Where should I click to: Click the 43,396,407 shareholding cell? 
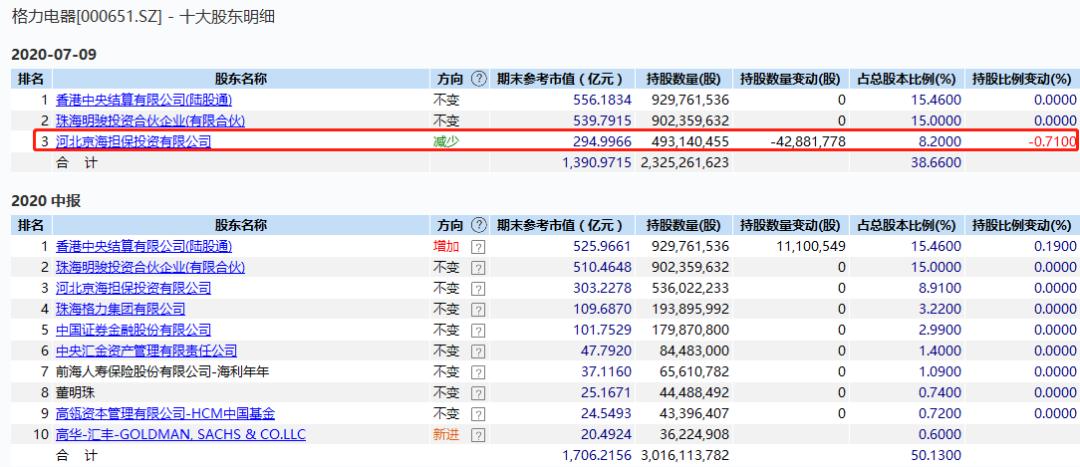pos(694,414)
